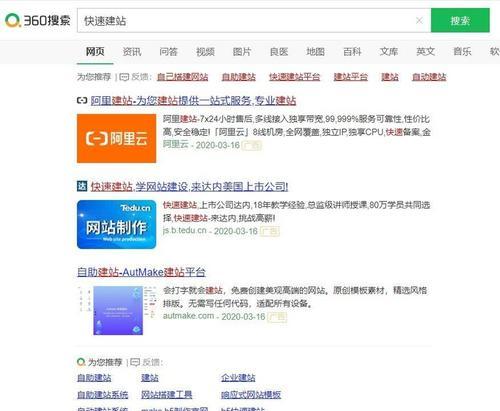500x411 pixels.
Task: Click 反馈 in the lower 为您推荐 section
Action: click(151, 362)
